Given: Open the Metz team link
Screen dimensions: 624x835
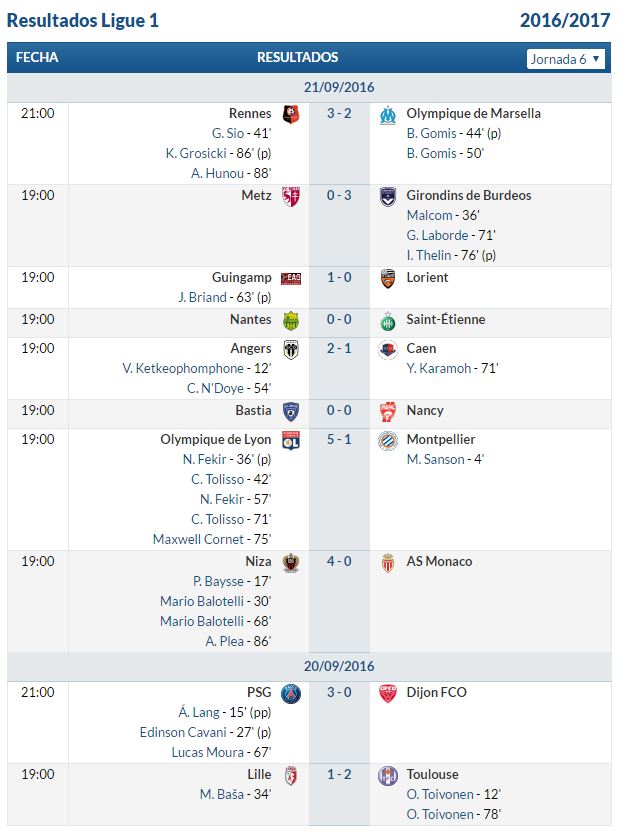Looking at the screenshot, I should pyautogui.click(x=256, y=195).
